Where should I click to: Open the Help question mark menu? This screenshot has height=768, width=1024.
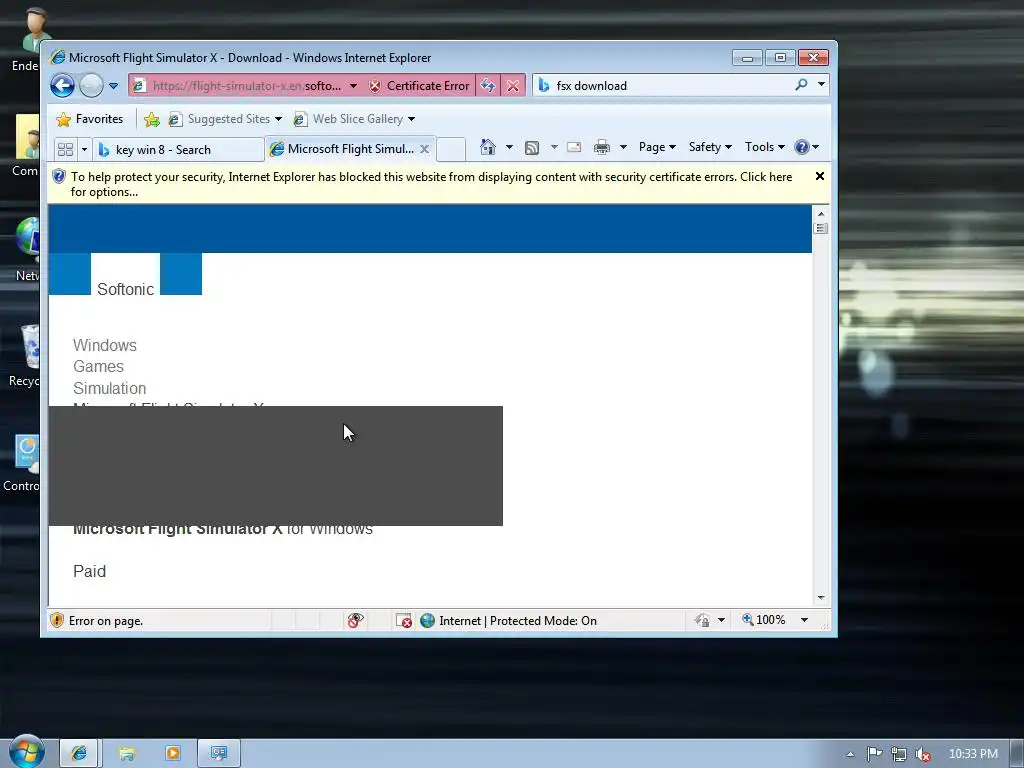(807, 147)
